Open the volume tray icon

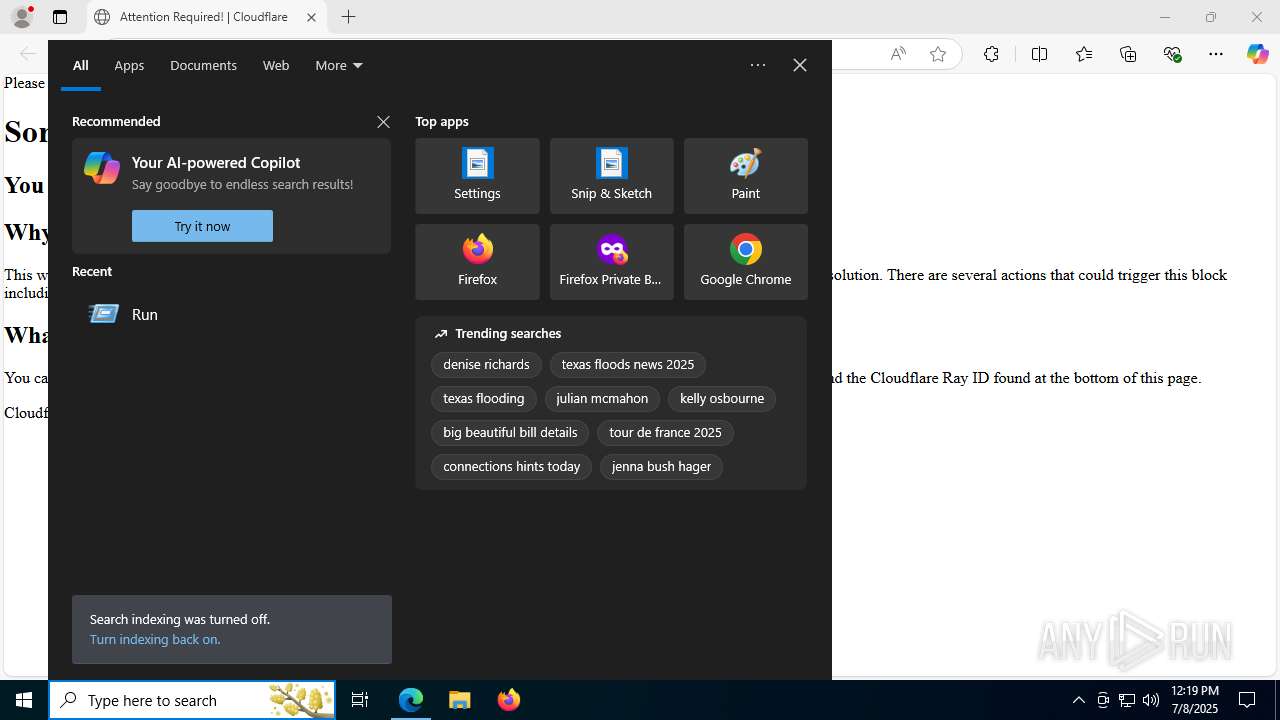click(x=1151, y=700)
